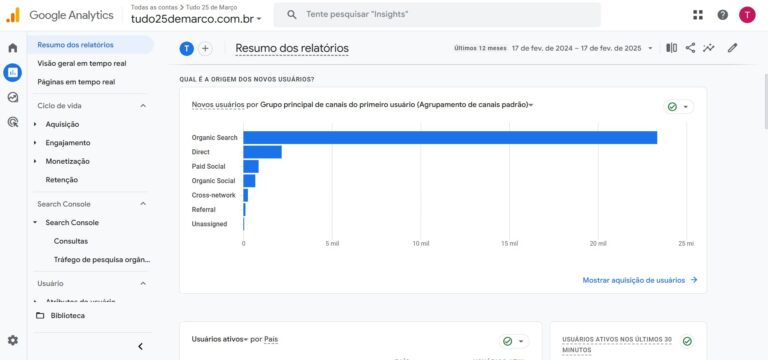Expand the Monetização tree item
This screenshot has width=768, height=360.
point(35,161)
